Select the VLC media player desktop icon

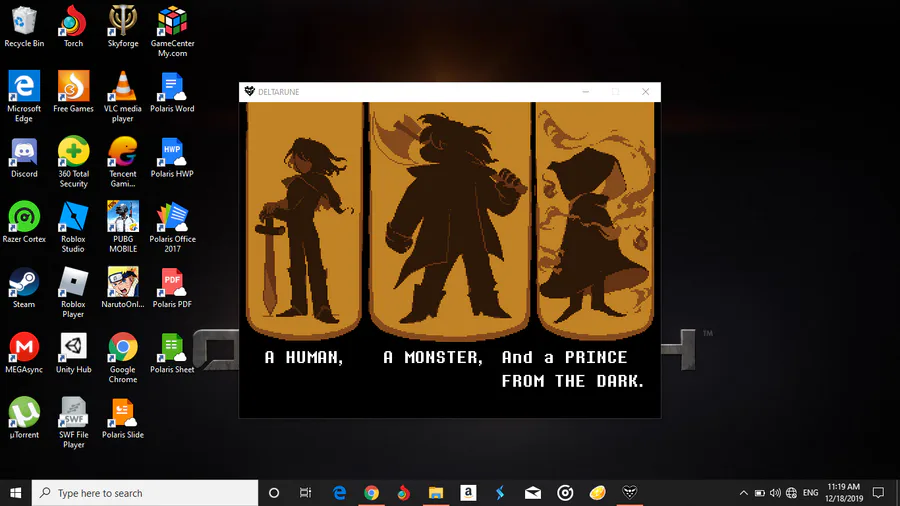[x=123, y=96]
